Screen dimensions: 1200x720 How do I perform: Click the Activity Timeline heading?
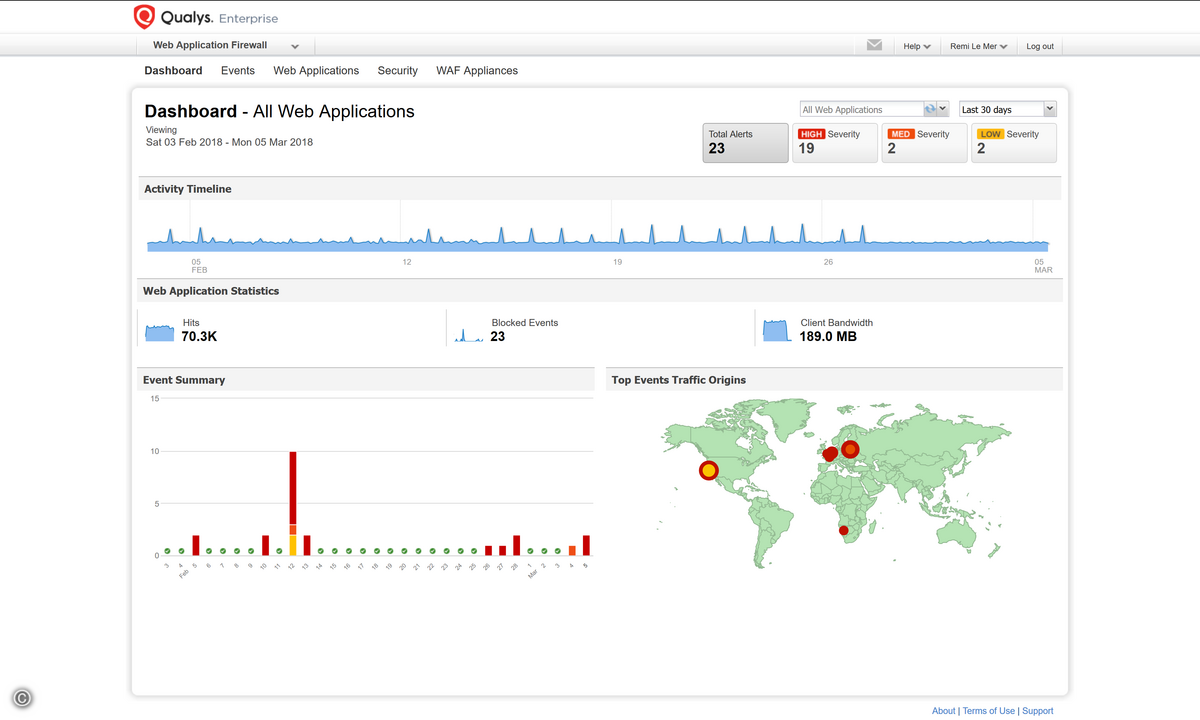point(188,189)
